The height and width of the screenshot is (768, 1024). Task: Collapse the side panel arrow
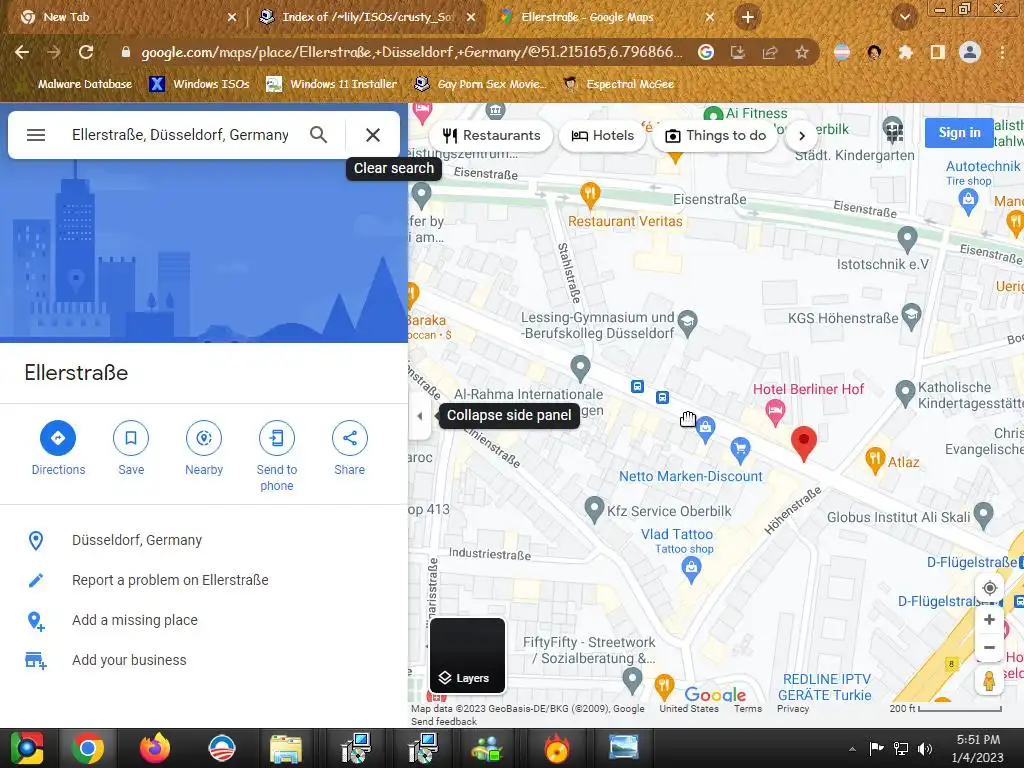pos(420,415)
